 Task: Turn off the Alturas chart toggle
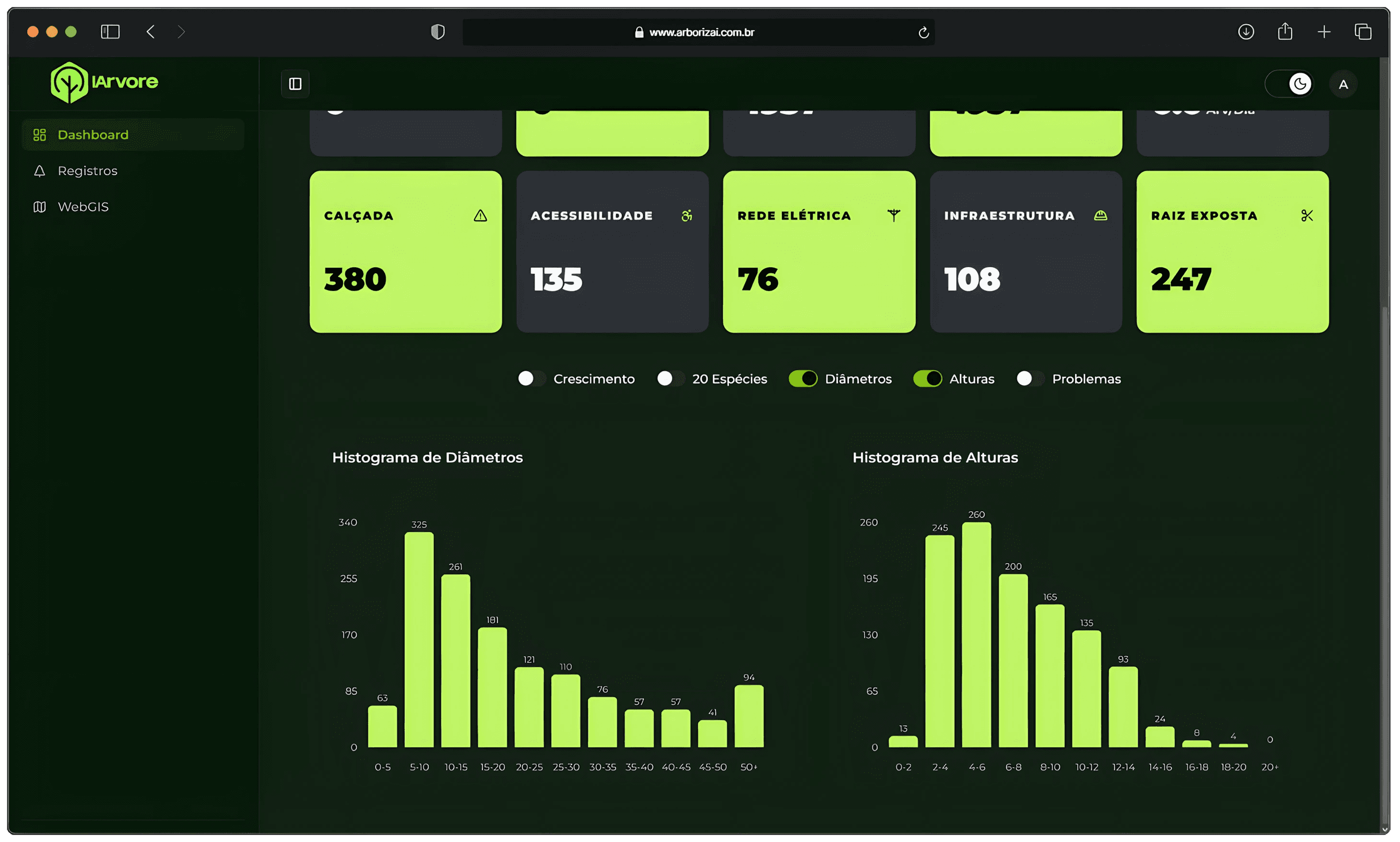pyautogui.click(x=927, y=378)
